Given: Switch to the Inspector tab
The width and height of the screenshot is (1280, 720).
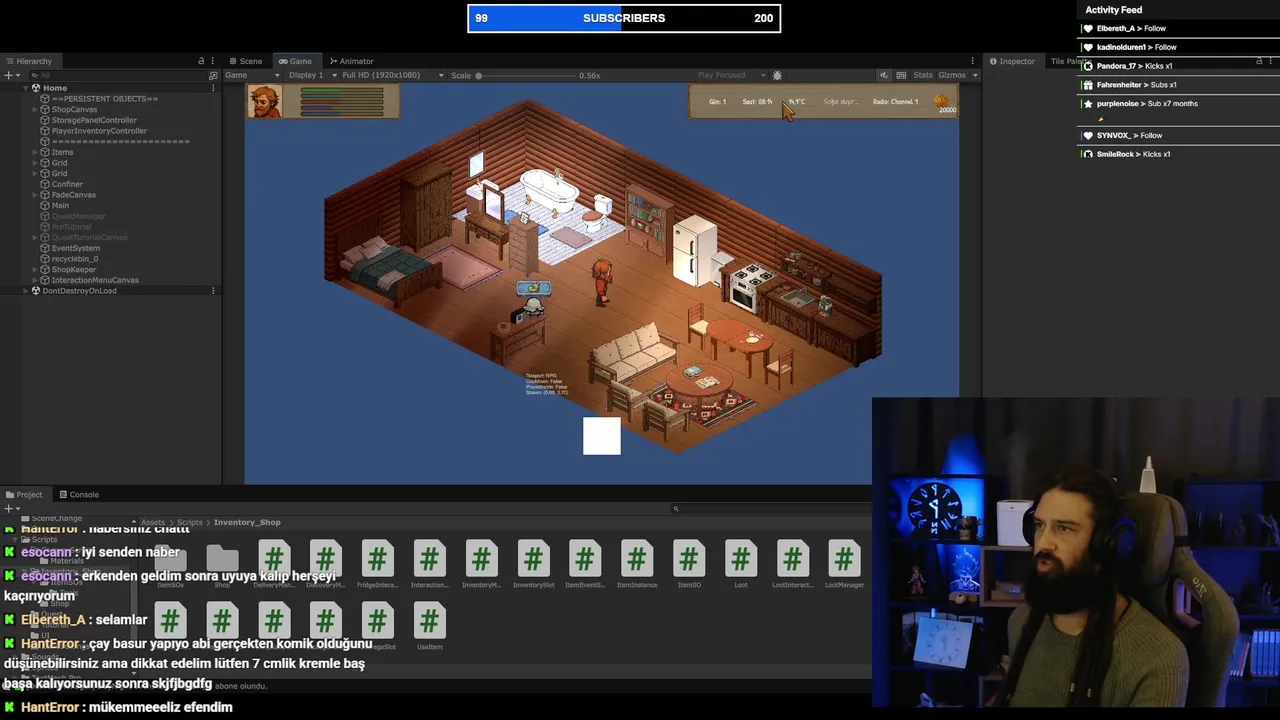Looking at the screenshot, I should [1012, 61].
